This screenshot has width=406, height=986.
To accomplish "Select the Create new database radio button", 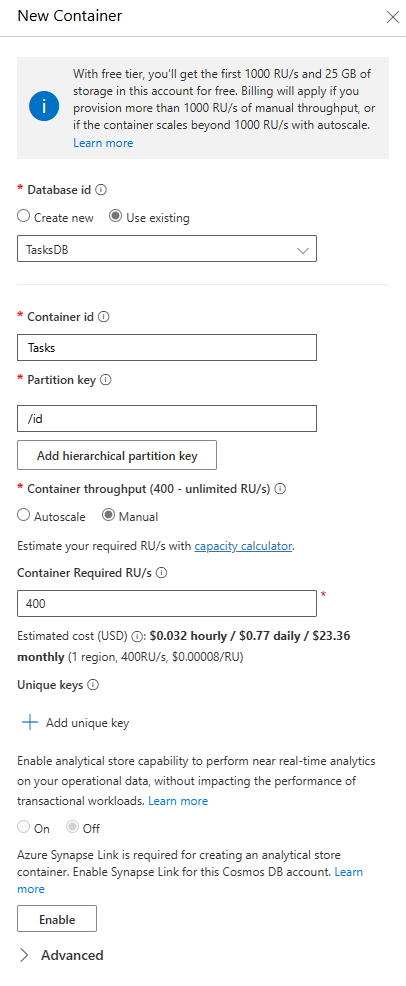I will tap(23, 216).
